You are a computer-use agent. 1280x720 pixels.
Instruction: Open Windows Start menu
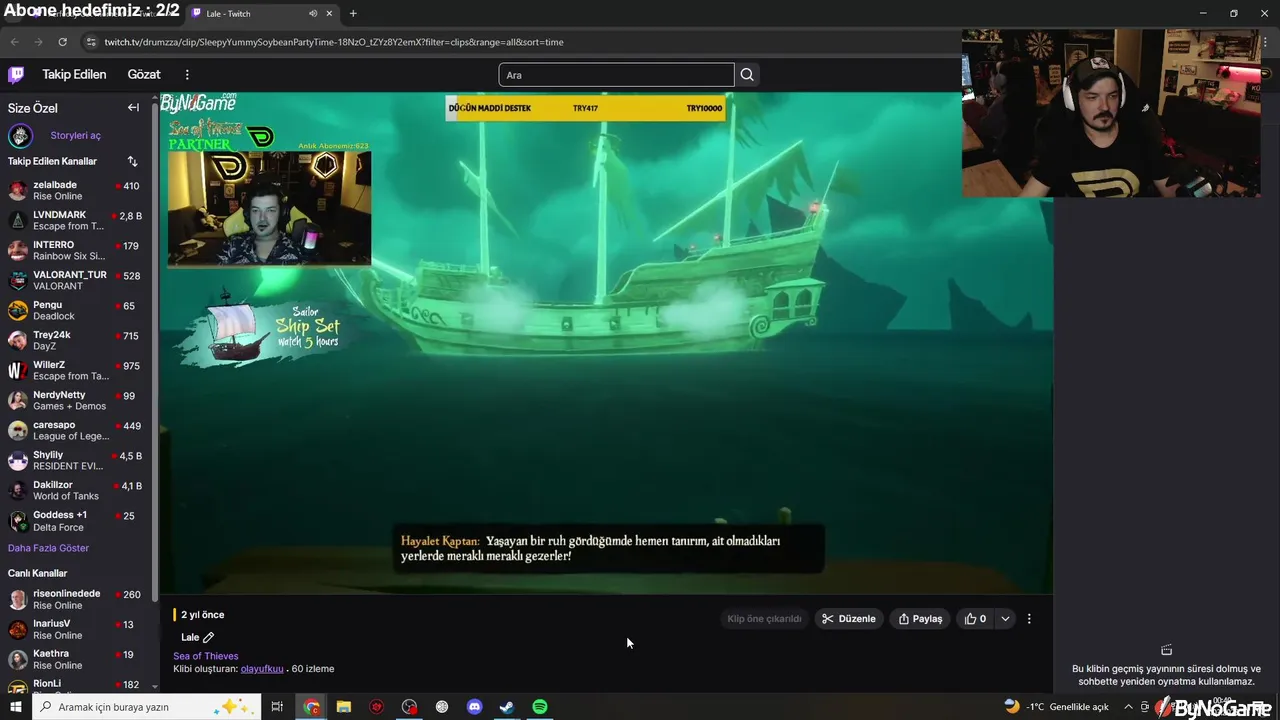tap(15, 707)
